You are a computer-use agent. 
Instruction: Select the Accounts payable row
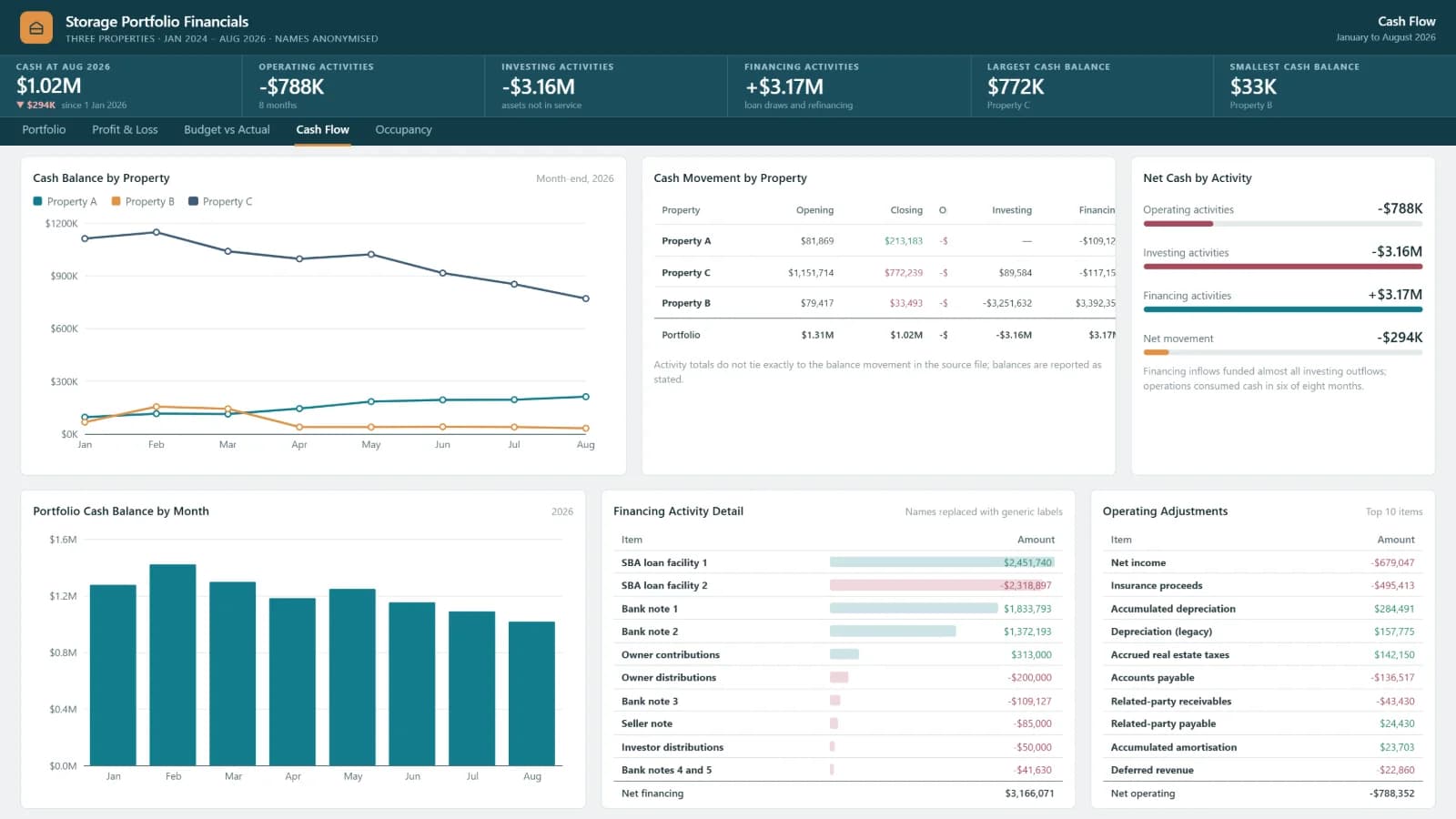[1263, 677]
